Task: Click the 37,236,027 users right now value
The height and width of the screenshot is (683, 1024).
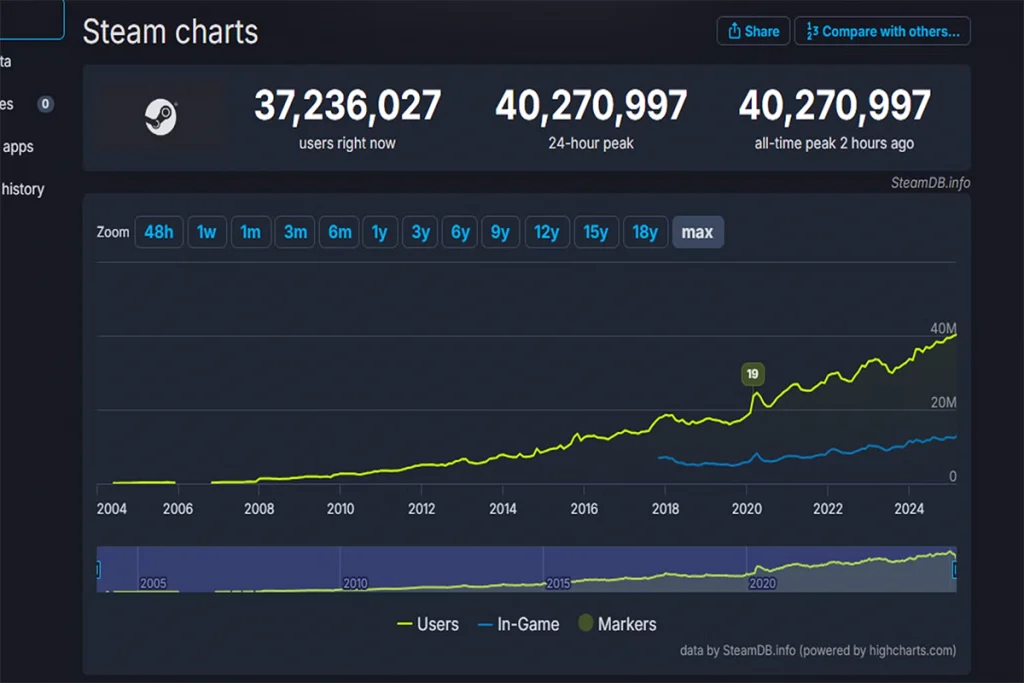Action: (347, 106)
